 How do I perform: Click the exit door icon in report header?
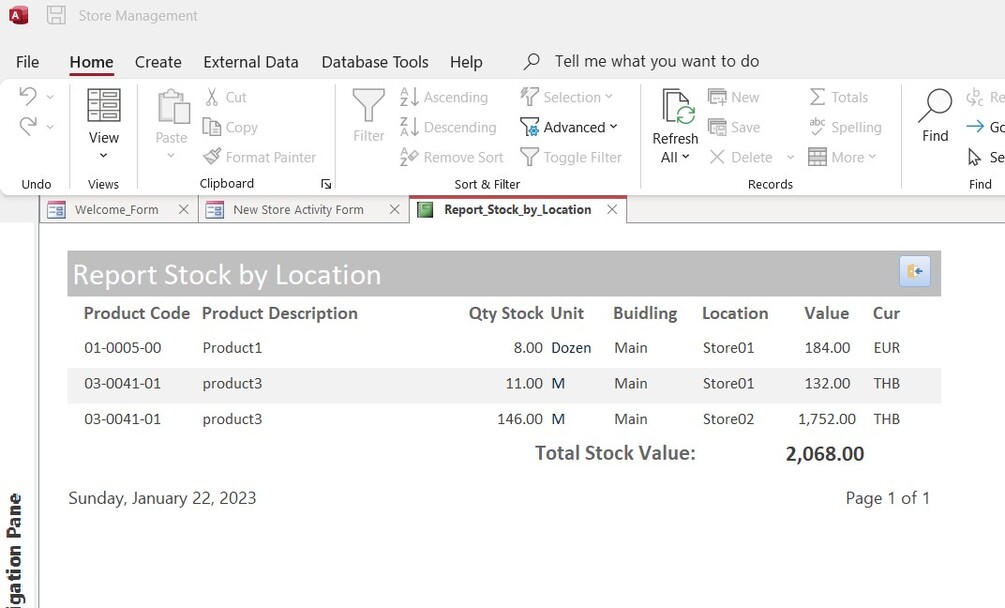(915, 271)
